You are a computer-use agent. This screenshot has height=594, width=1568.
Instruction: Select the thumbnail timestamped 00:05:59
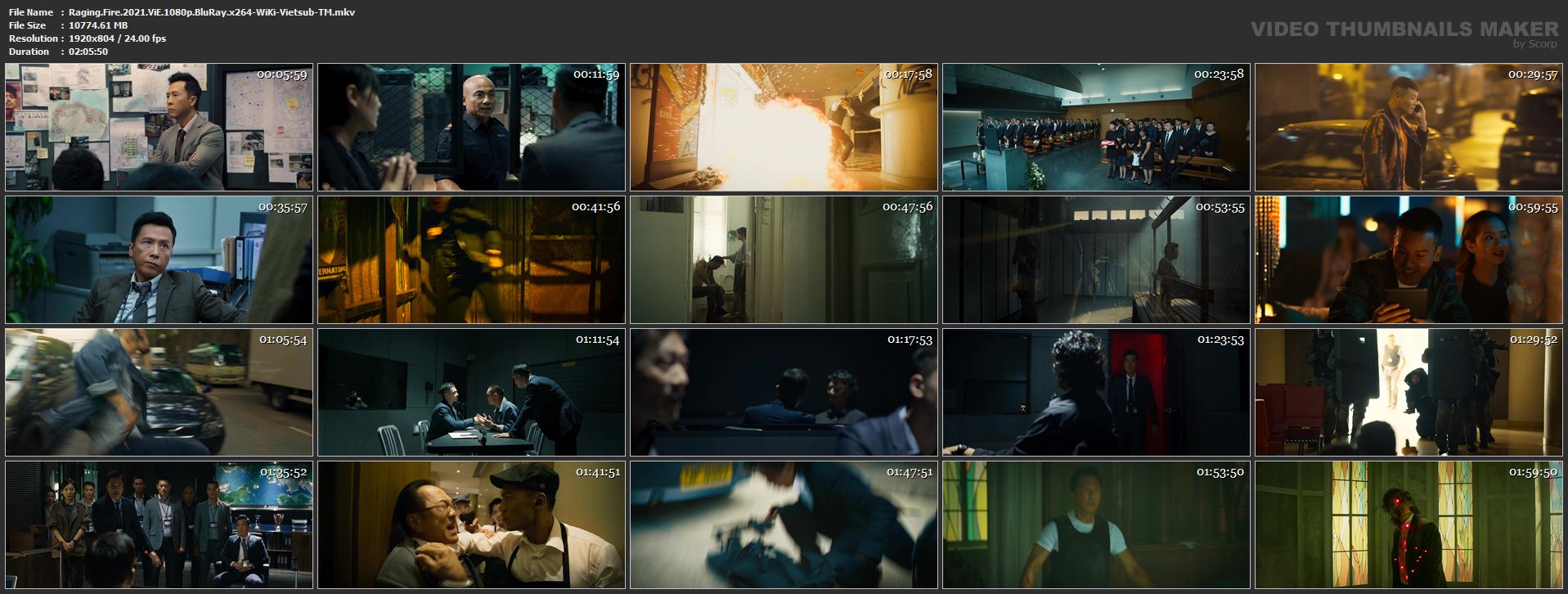pos(159,127)
